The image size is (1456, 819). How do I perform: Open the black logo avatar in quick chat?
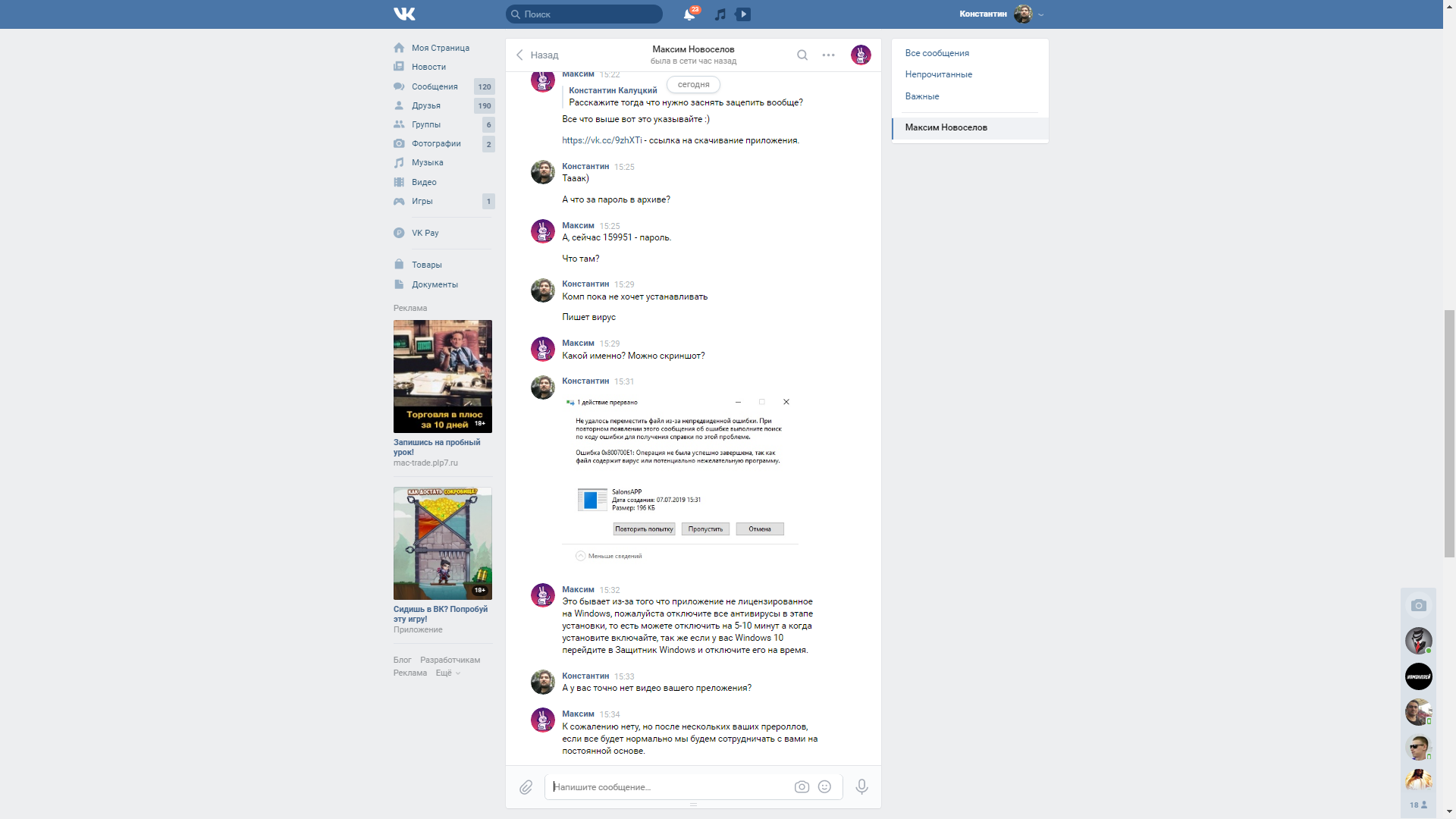(x=1418, y=676)
